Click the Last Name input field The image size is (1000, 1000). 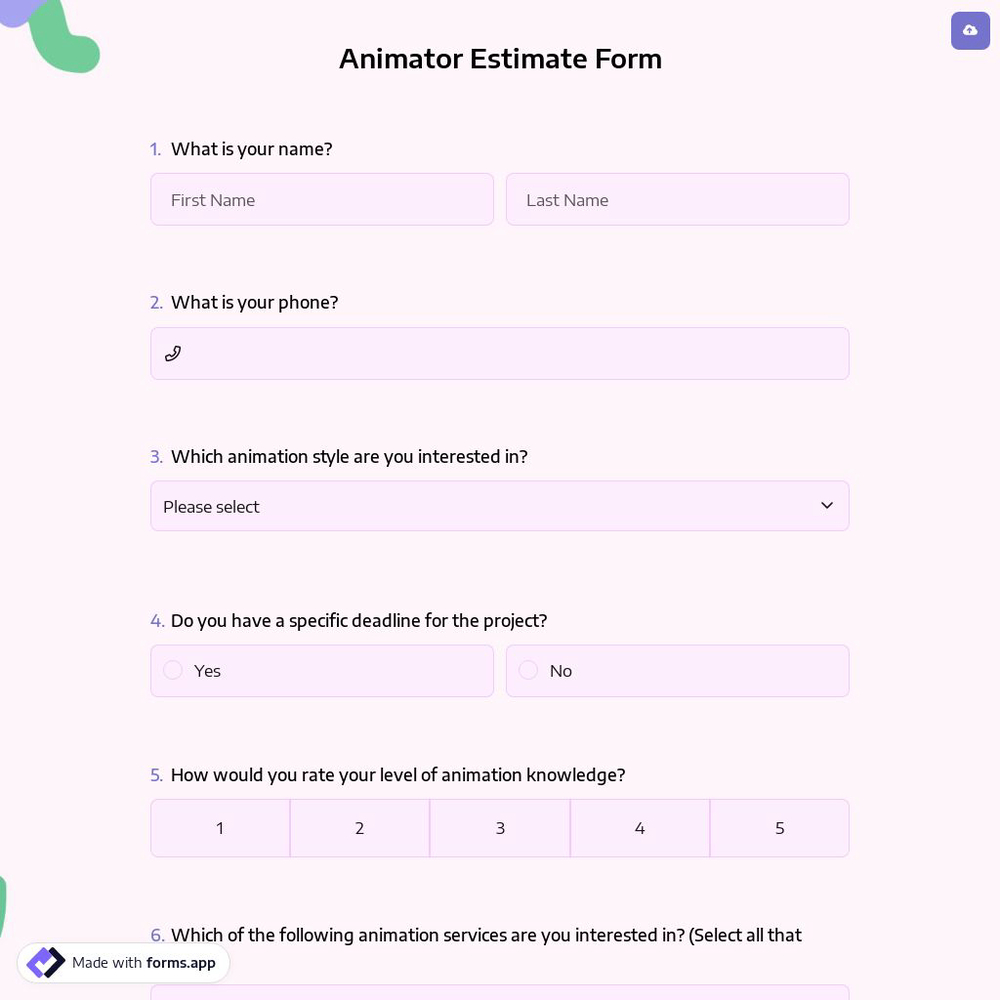point(677,199)
